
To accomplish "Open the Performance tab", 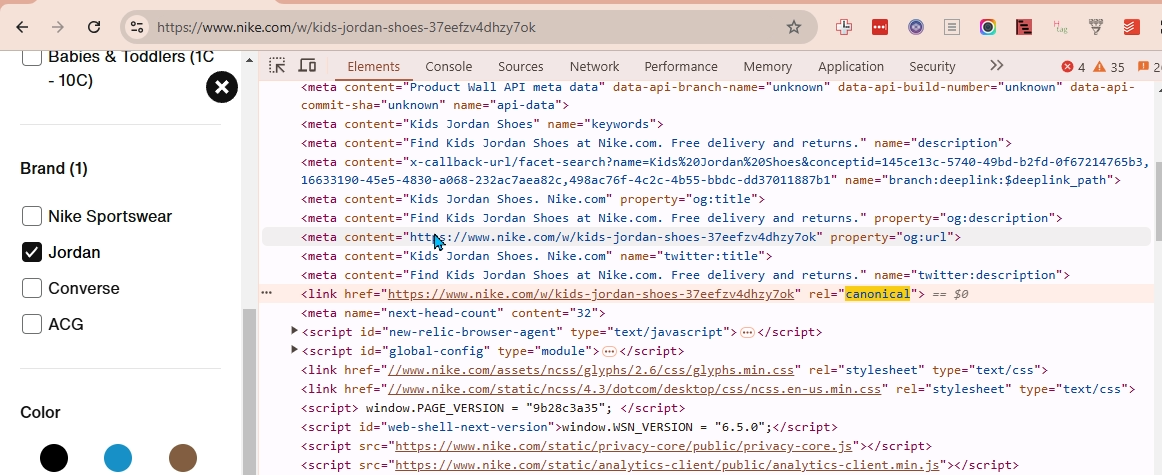I will click(680, 67).
